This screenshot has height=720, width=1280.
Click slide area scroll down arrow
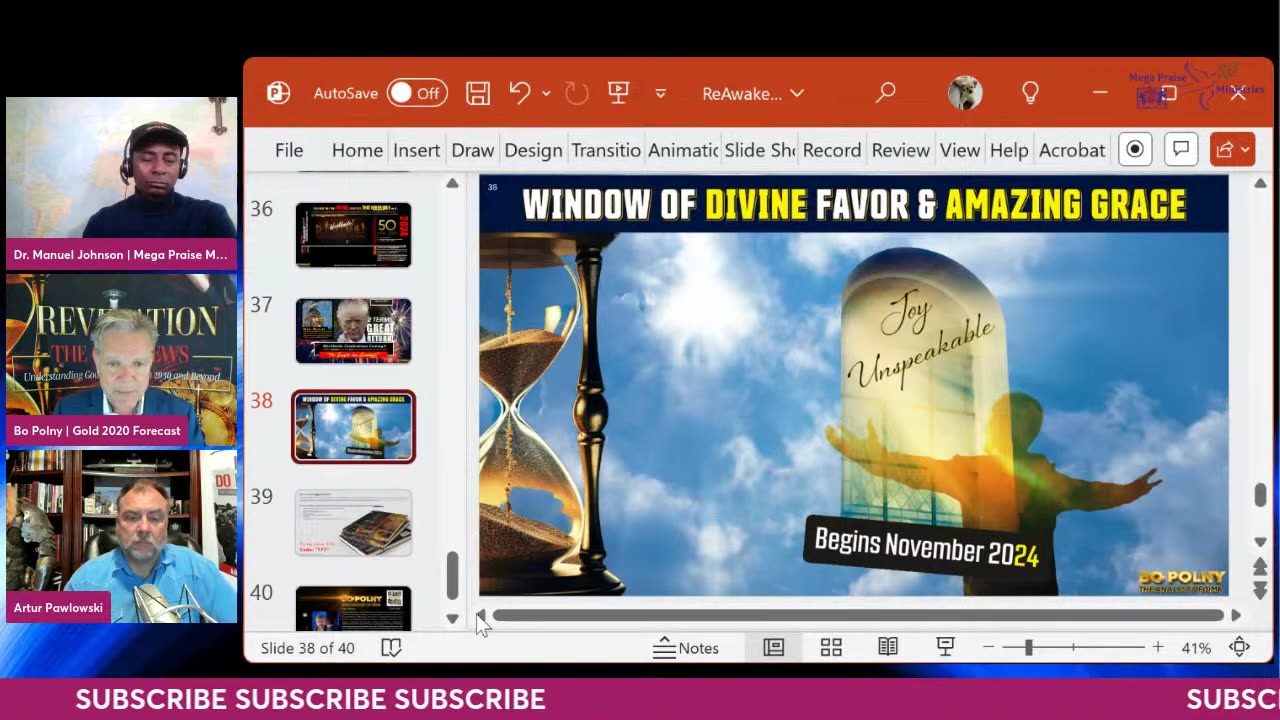click(1260, 541)
